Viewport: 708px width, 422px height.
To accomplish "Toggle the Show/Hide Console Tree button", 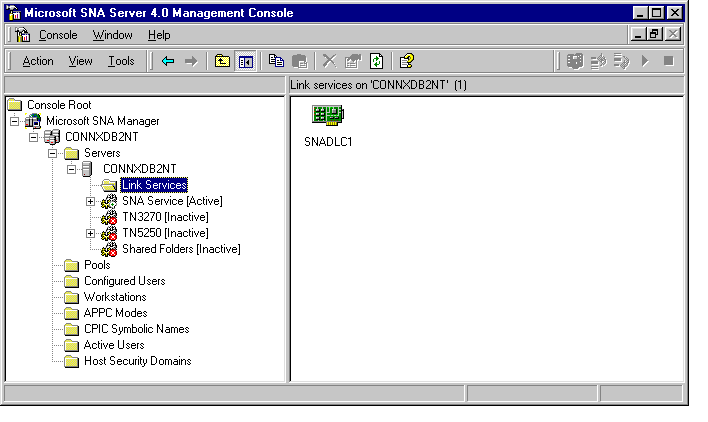I will 245,61.
